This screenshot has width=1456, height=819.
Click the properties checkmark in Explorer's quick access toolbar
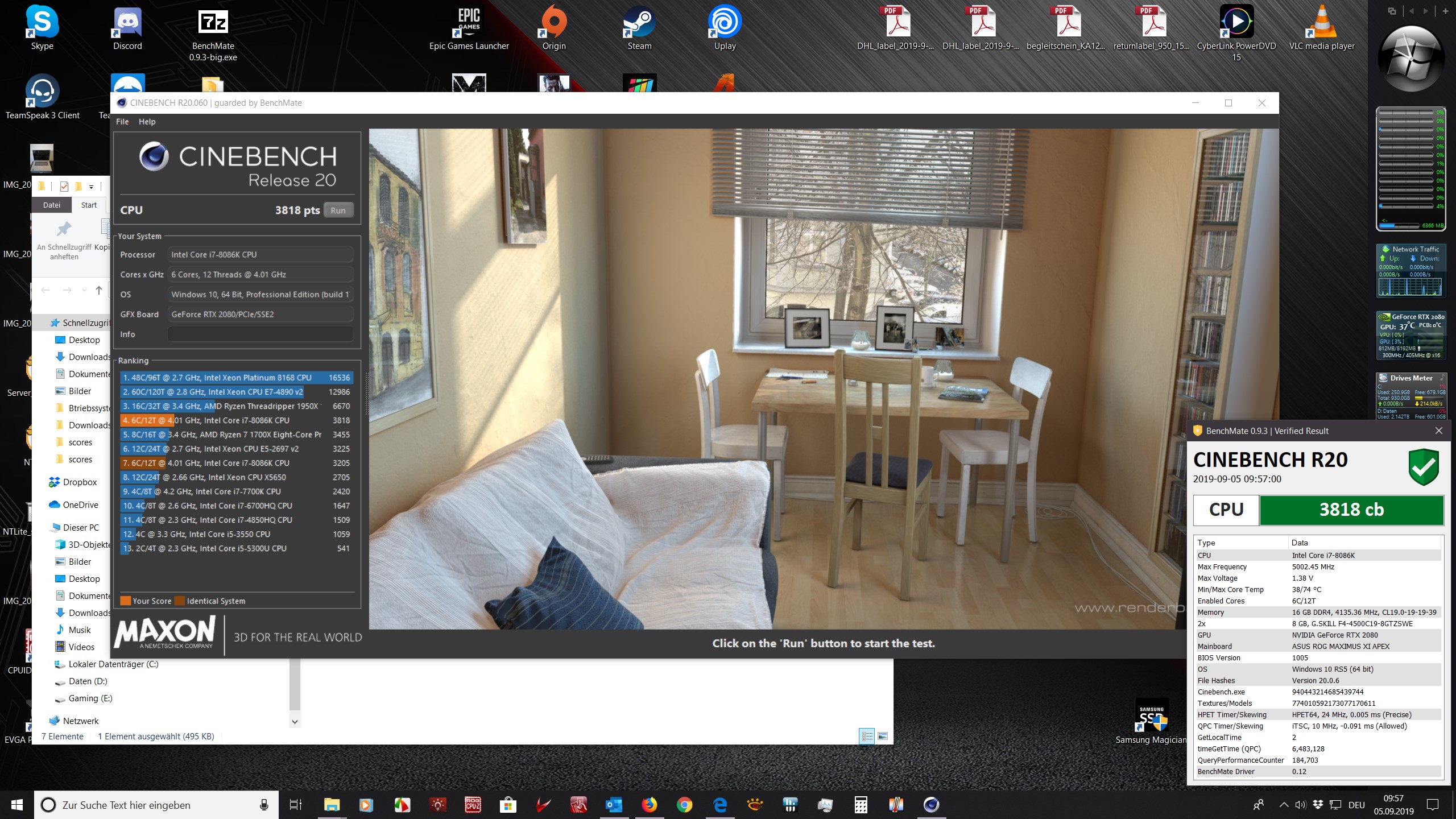pyautogui.click(x=64, y=186)
